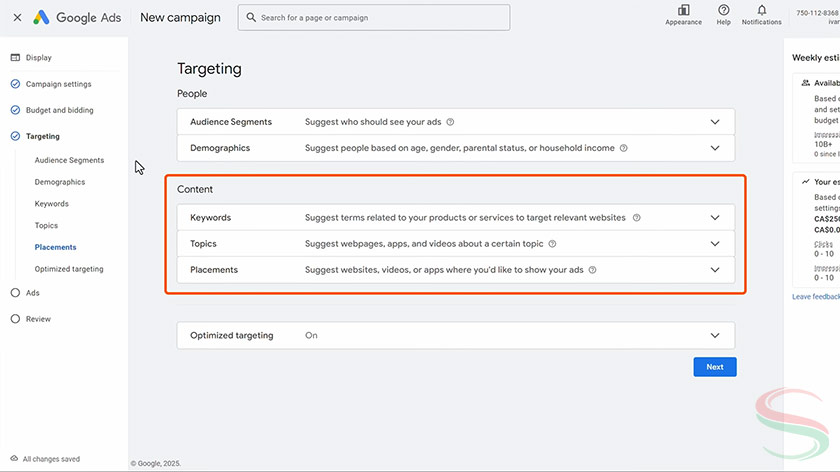This screenshot has height=472, width=840.
Task: Open the Appearance settings icon
Action: [x=683, y=11]
